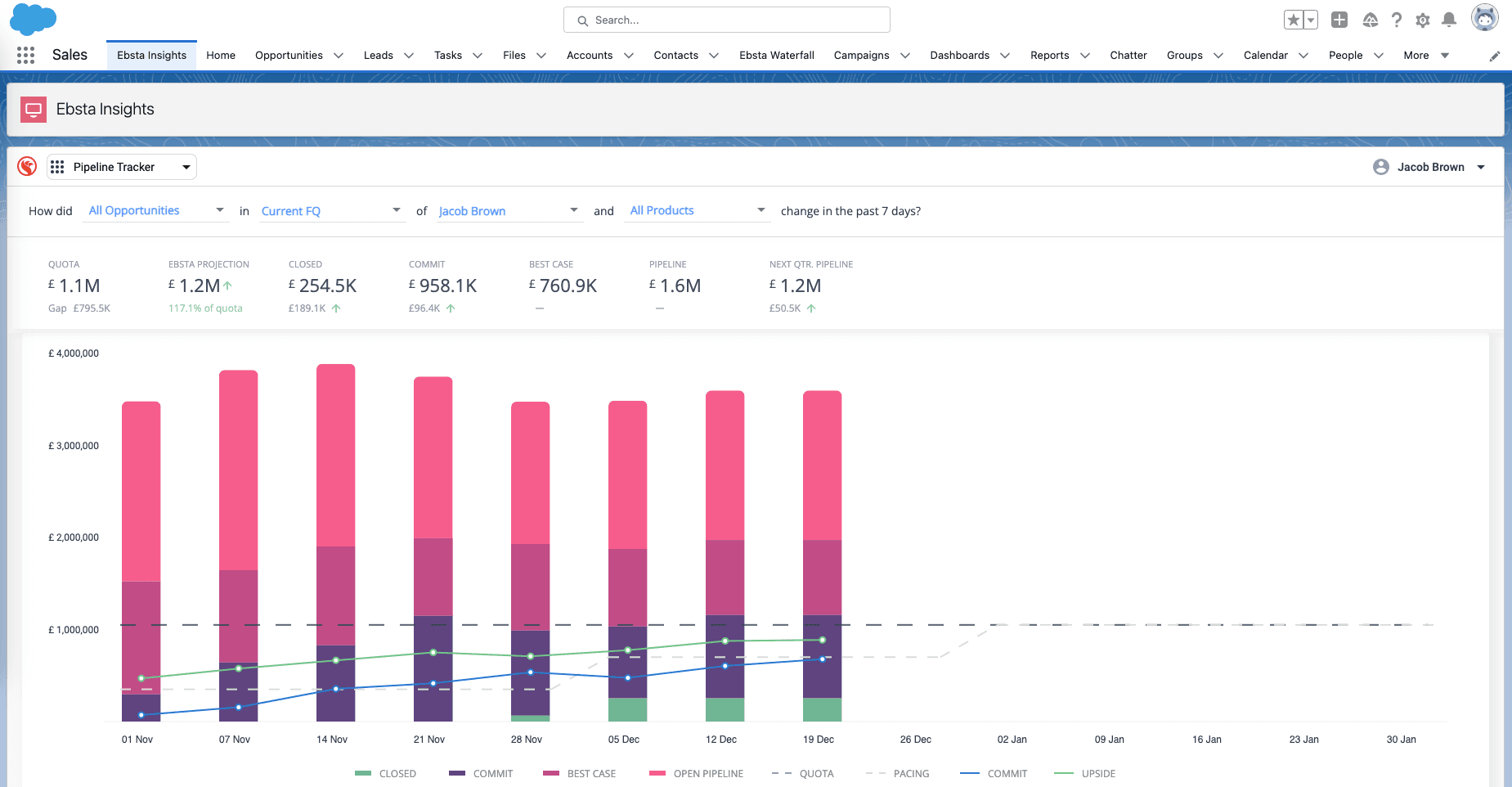The width and height of the screenshot is (1512, 787).
Task: Click the 14 Nov green upside line point
Action: (336, 660)
